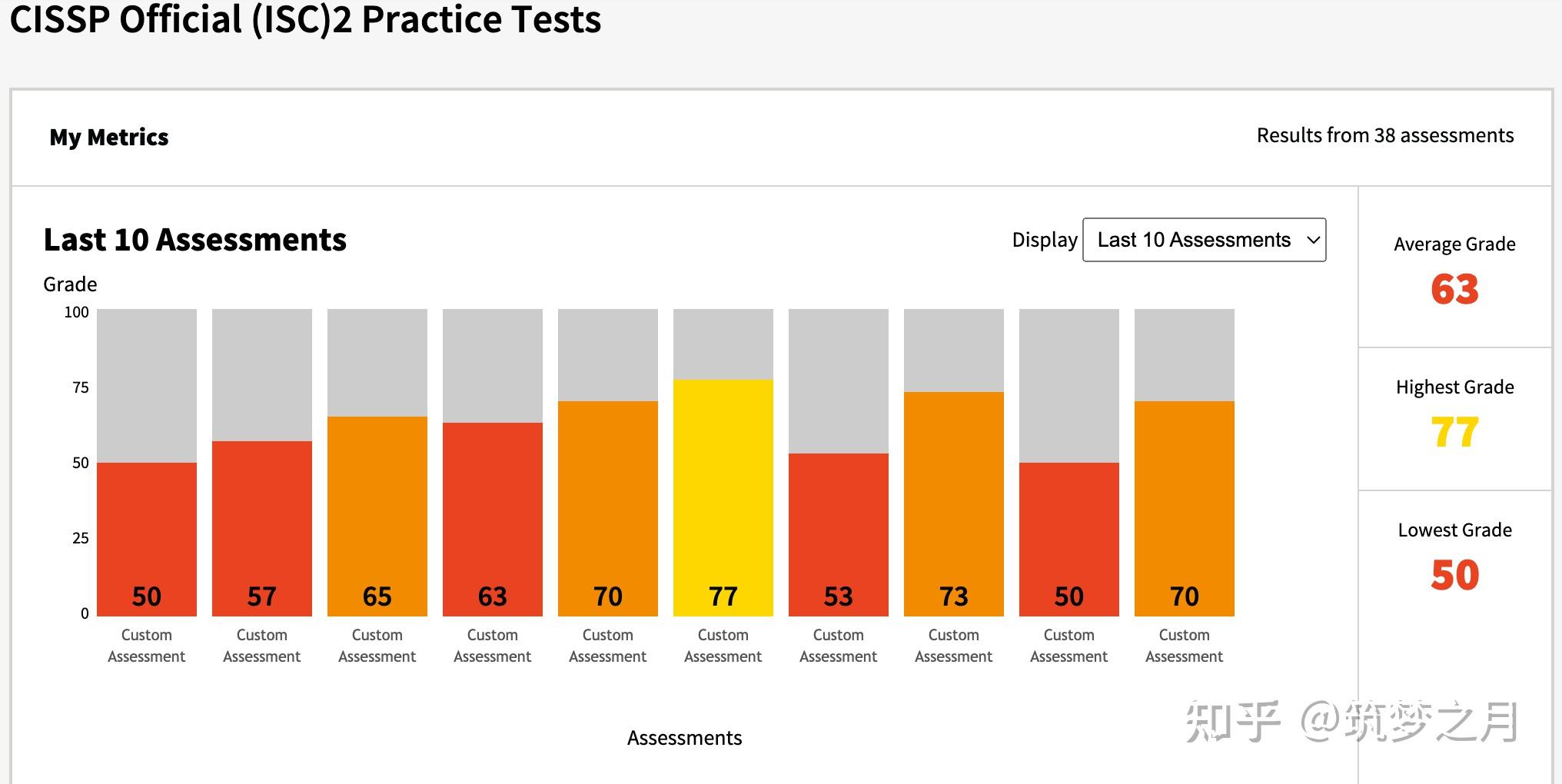
Task: Open the Display dropdown menu
Action: (1203, 240)
